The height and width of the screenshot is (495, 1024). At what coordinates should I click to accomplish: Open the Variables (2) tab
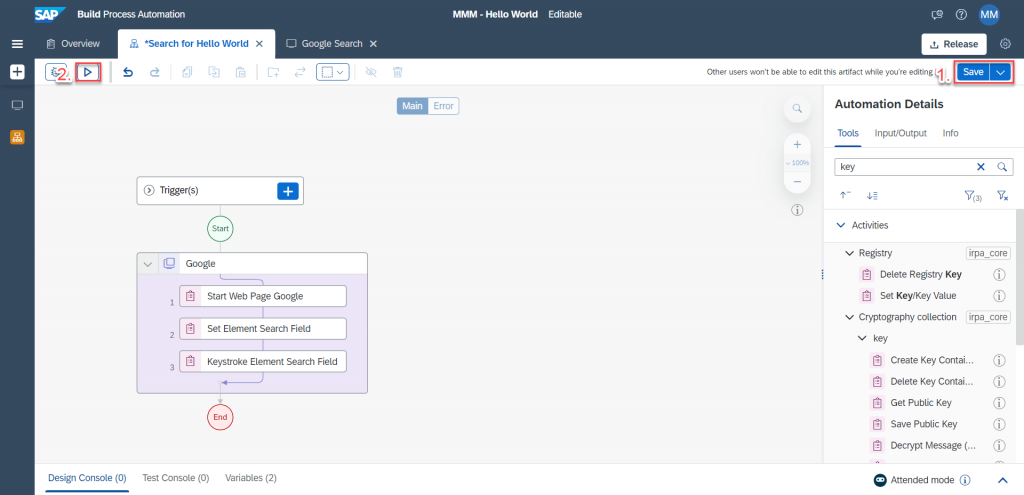(251, 478)
